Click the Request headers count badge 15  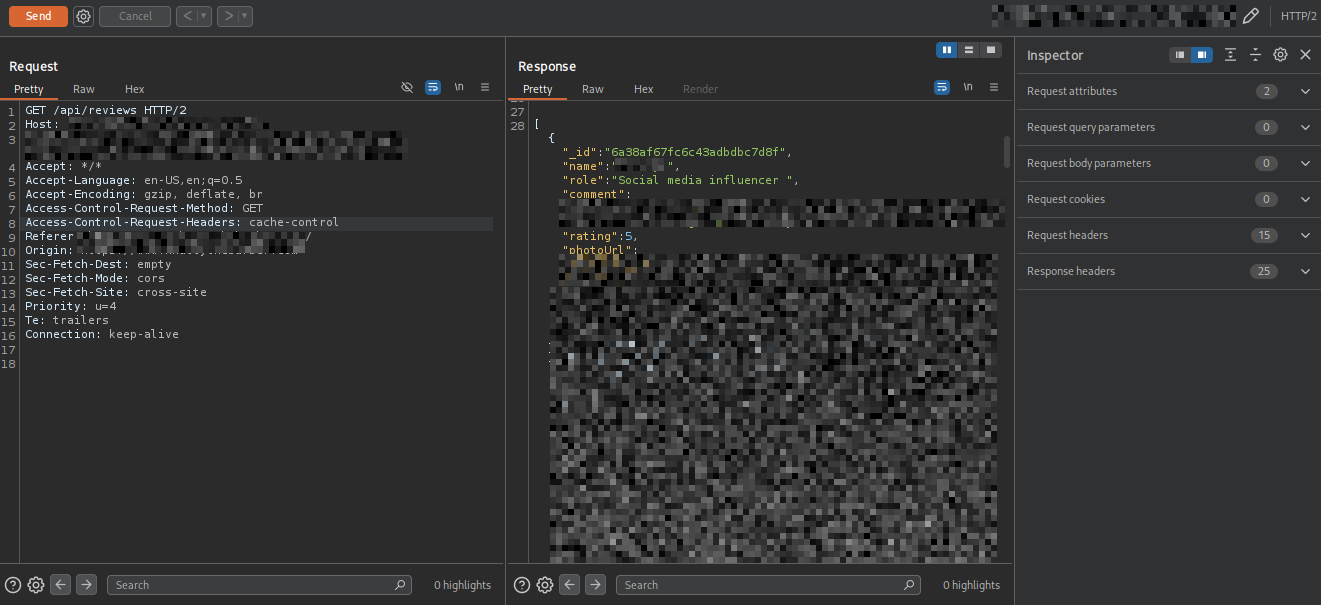click(1264, 235)
